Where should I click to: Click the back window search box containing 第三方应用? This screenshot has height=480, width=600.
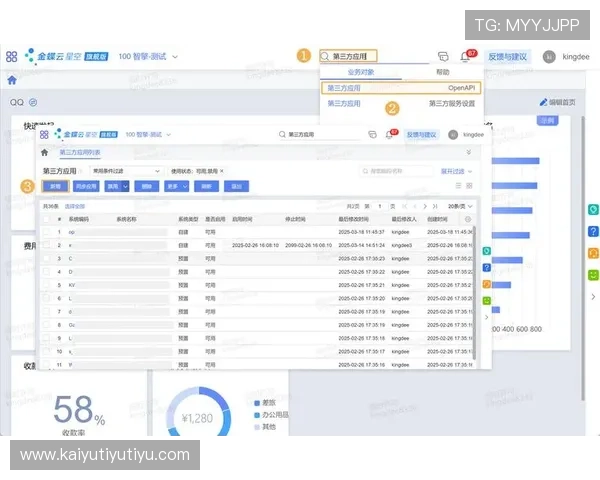[348, 56]
